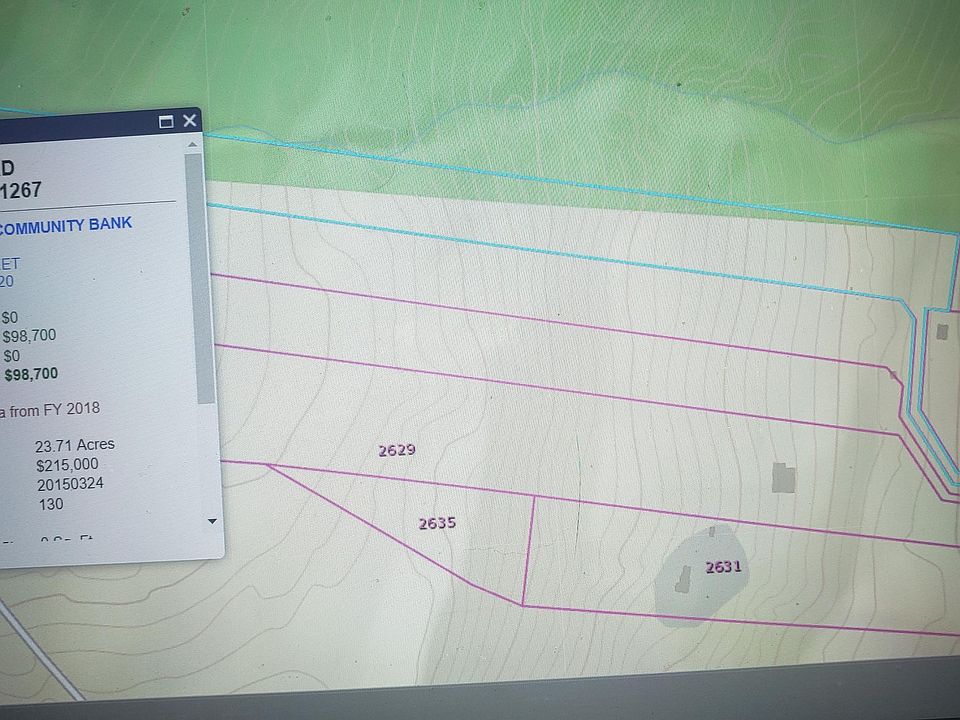Click the 20150324 sale date value

pos(70,484)
